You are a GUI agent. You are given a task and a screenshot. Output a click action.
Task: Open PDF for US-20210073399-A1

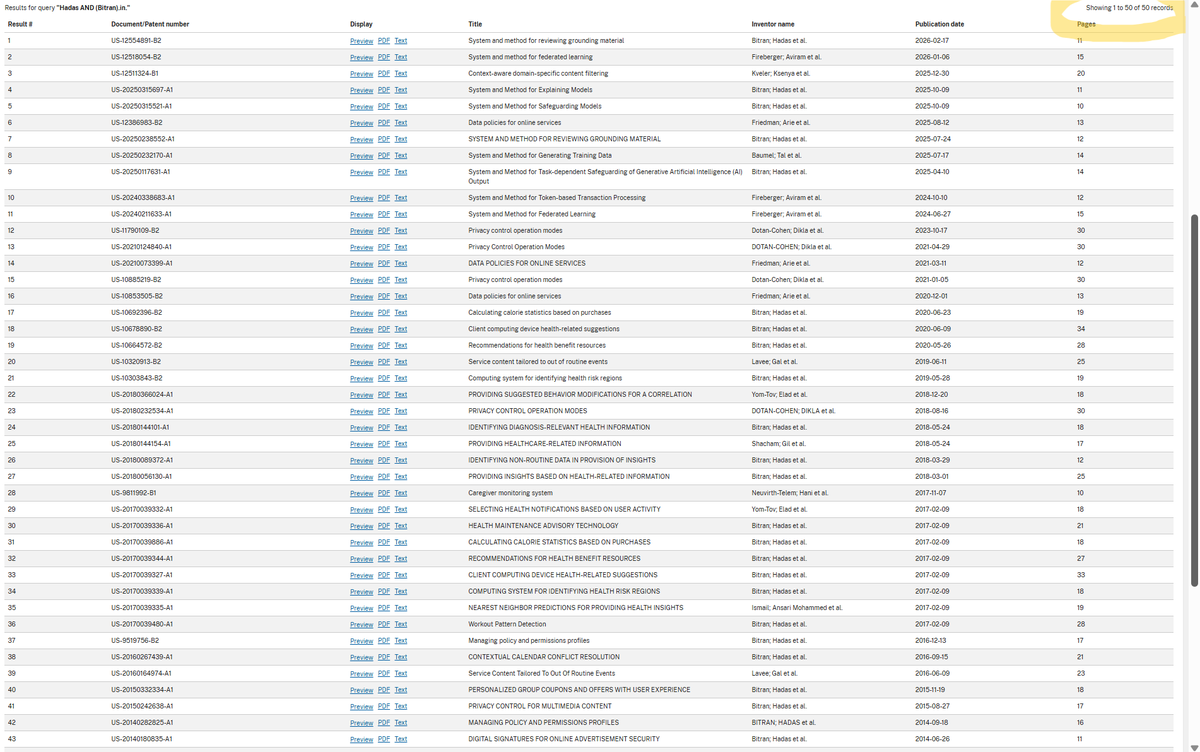[384, 264]
